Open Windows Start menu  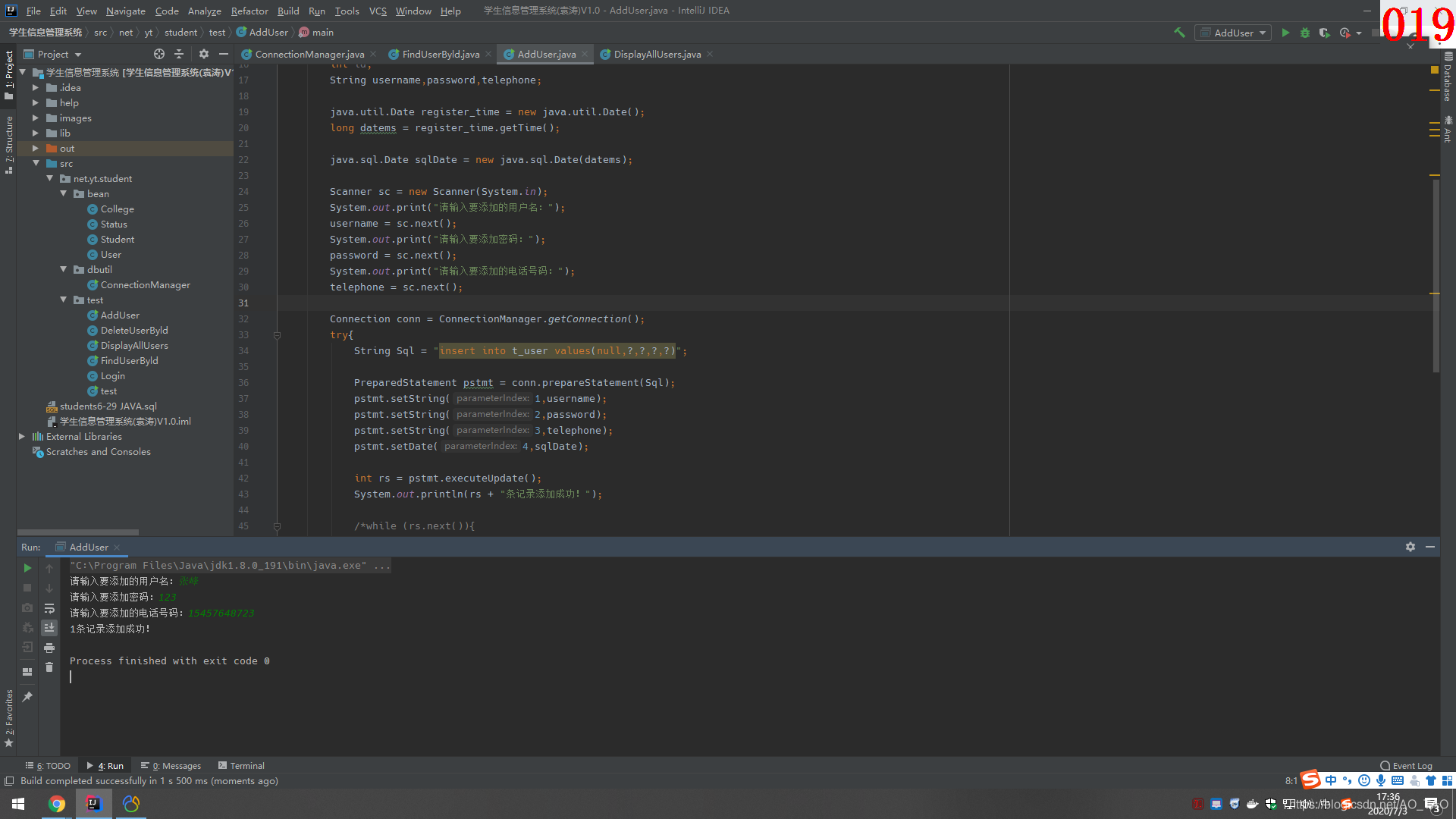18,804
